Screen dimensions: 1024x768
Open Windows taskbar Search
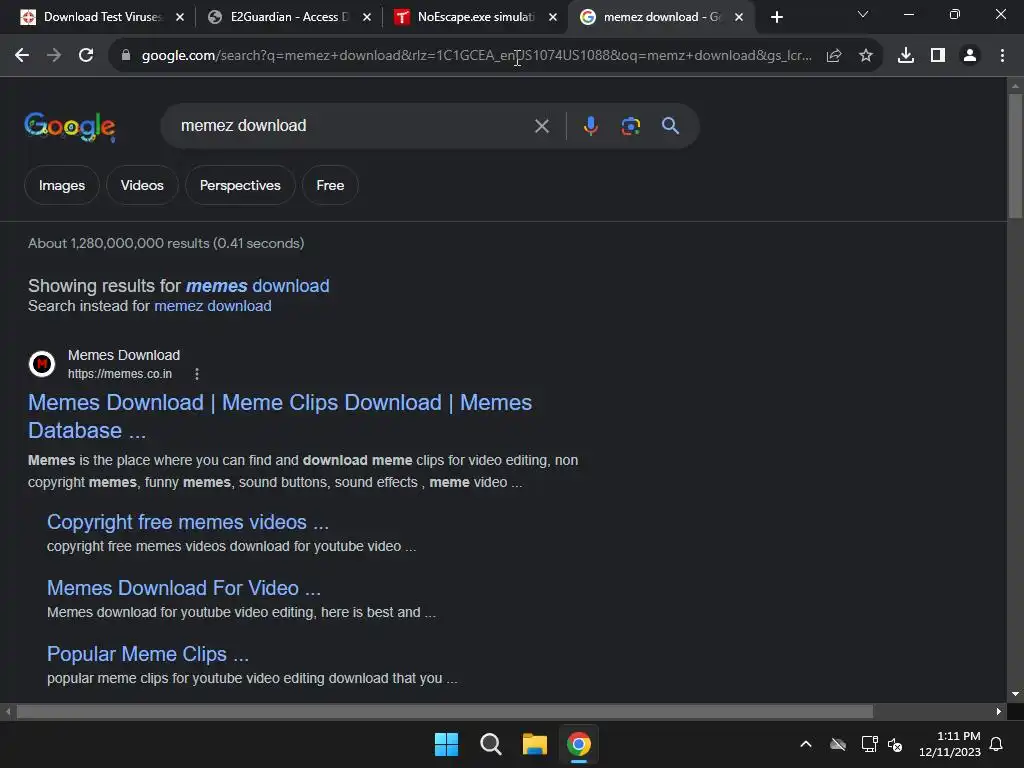coord(490,744)
